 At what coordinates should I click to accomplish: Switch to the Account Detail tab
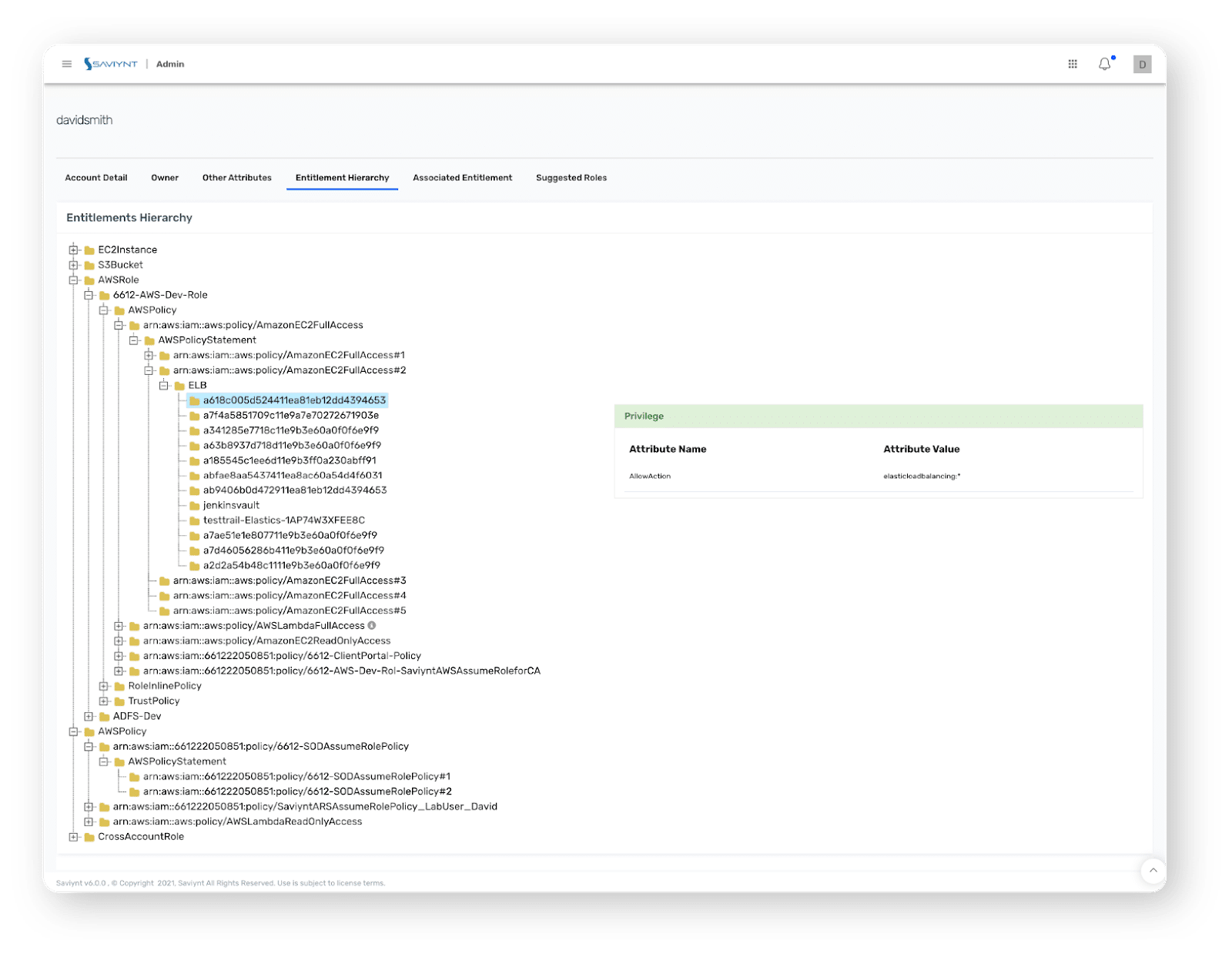click(95, 178)
